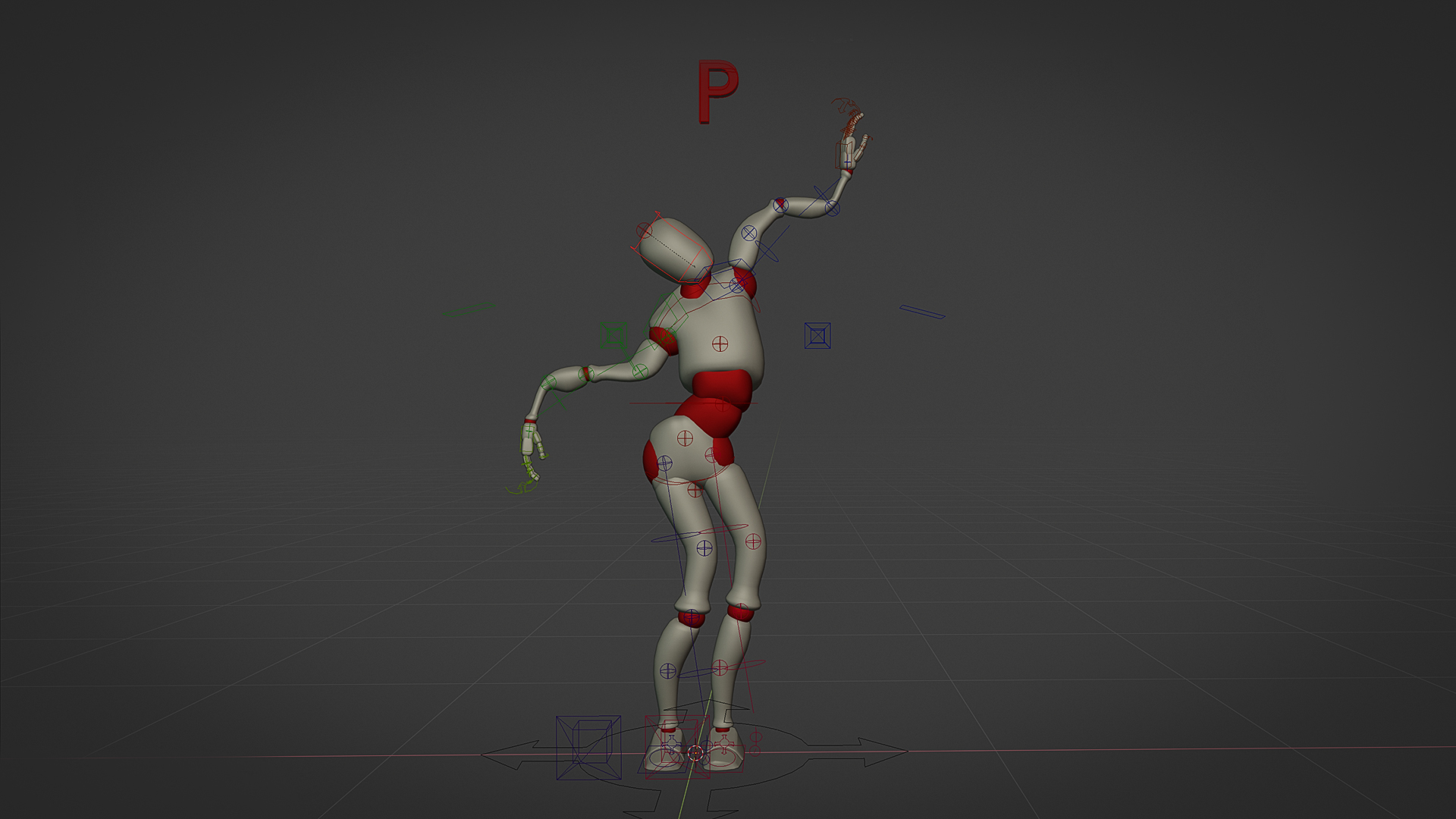Click the root control's left arrow

click(512, 754)
